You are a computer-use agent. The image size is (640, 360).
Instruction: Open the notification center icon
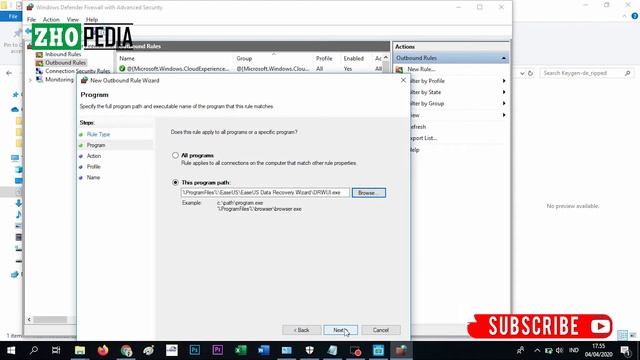click(625, 350)
